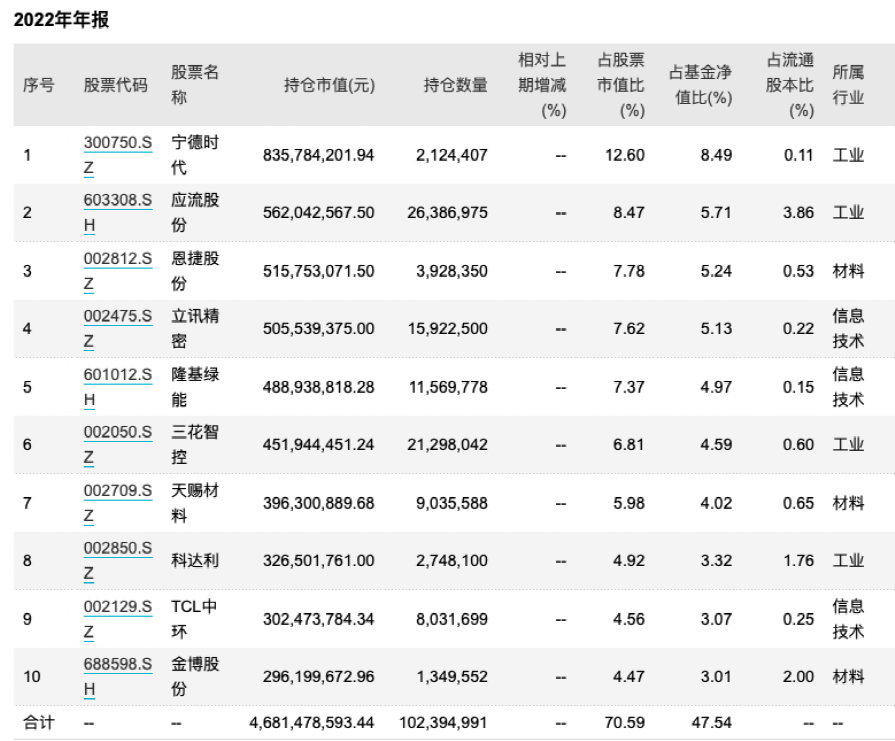Select stock name 金博股份
Image resolution: width=895 pixels, height=741 pixels.
pos(195,676)
